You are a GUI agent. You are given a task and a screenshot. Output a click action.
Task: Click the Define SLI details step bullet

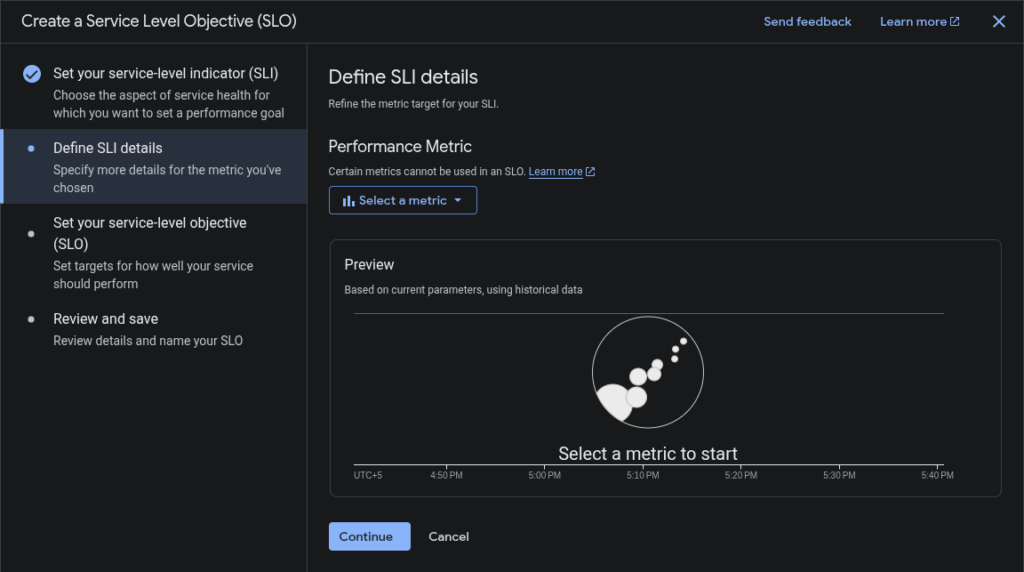(32, 148)
